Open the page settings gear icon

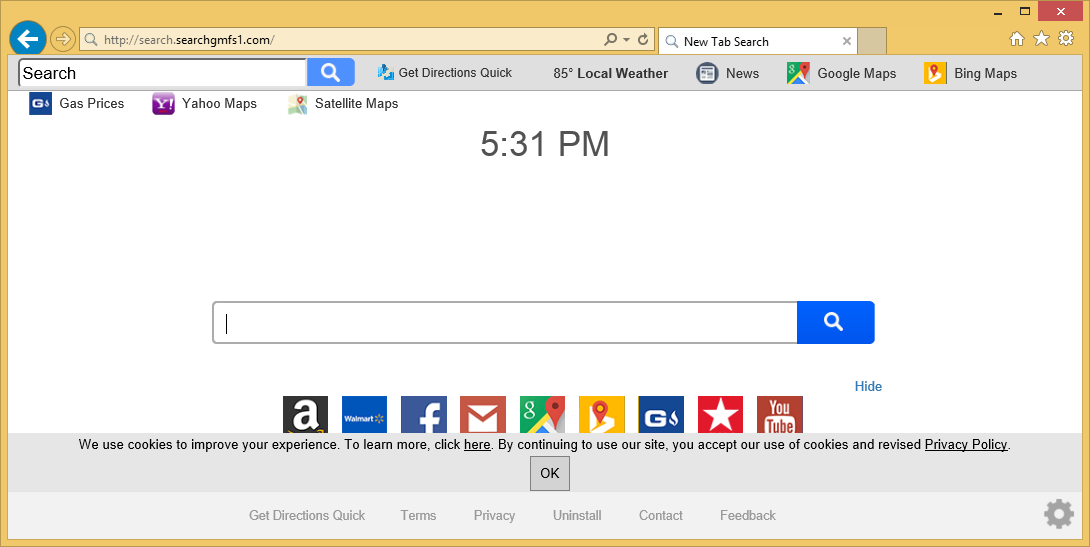click(x=1059, y=514)
